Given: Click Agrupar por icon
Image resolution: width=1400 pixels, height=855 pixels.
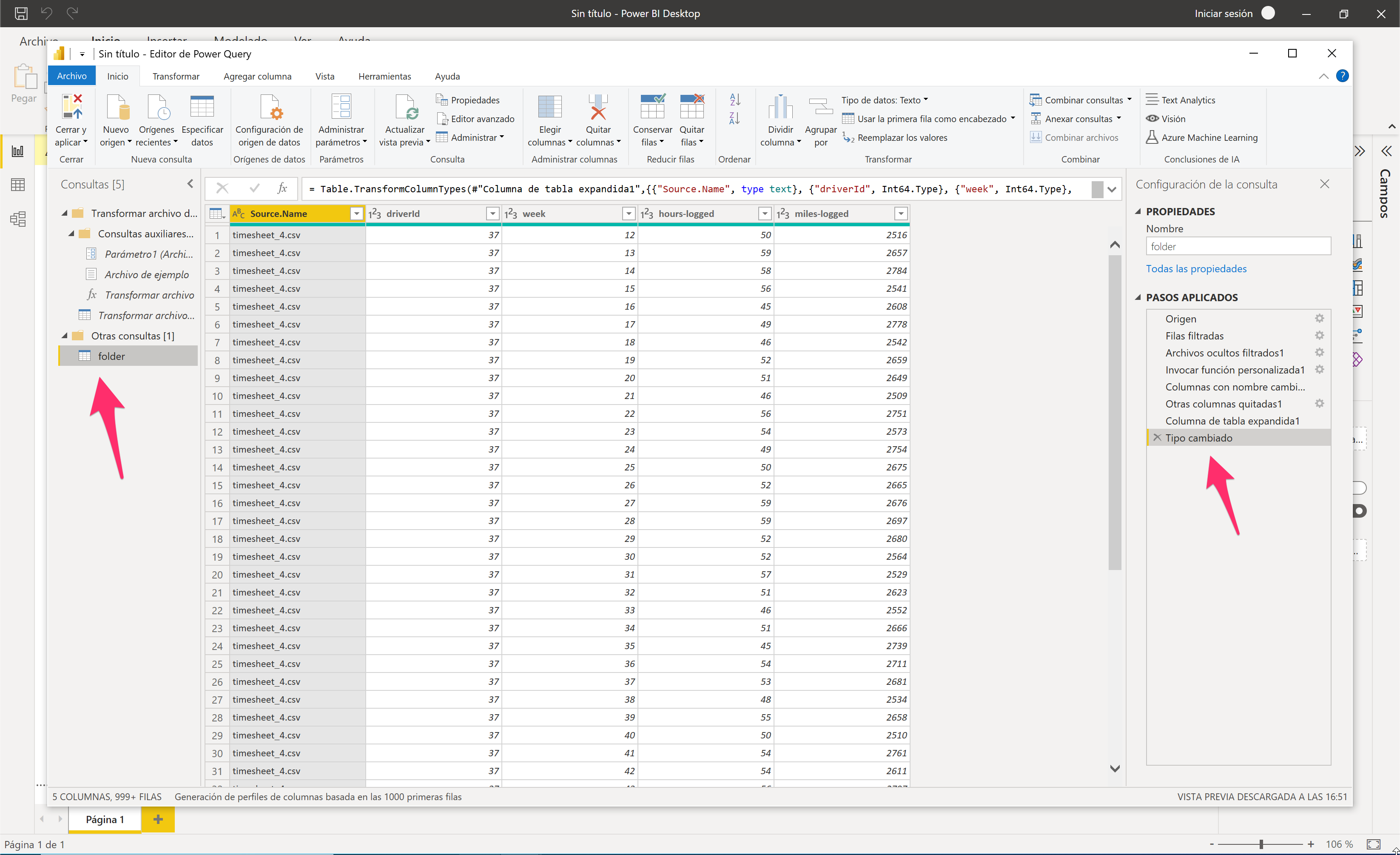Looking at the screenshot, I should (820, 106).
